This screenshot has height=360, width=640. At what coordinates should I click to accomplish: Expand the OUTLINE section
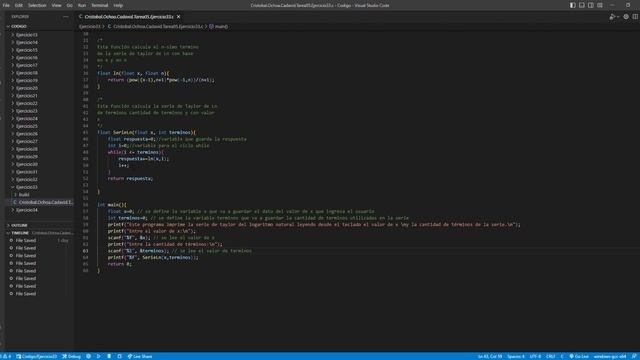40,225
